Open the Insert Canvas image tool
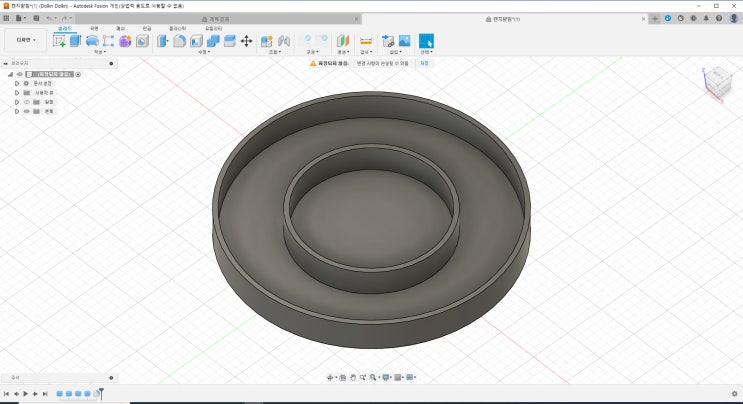743x404 pixels. [404, 41]
